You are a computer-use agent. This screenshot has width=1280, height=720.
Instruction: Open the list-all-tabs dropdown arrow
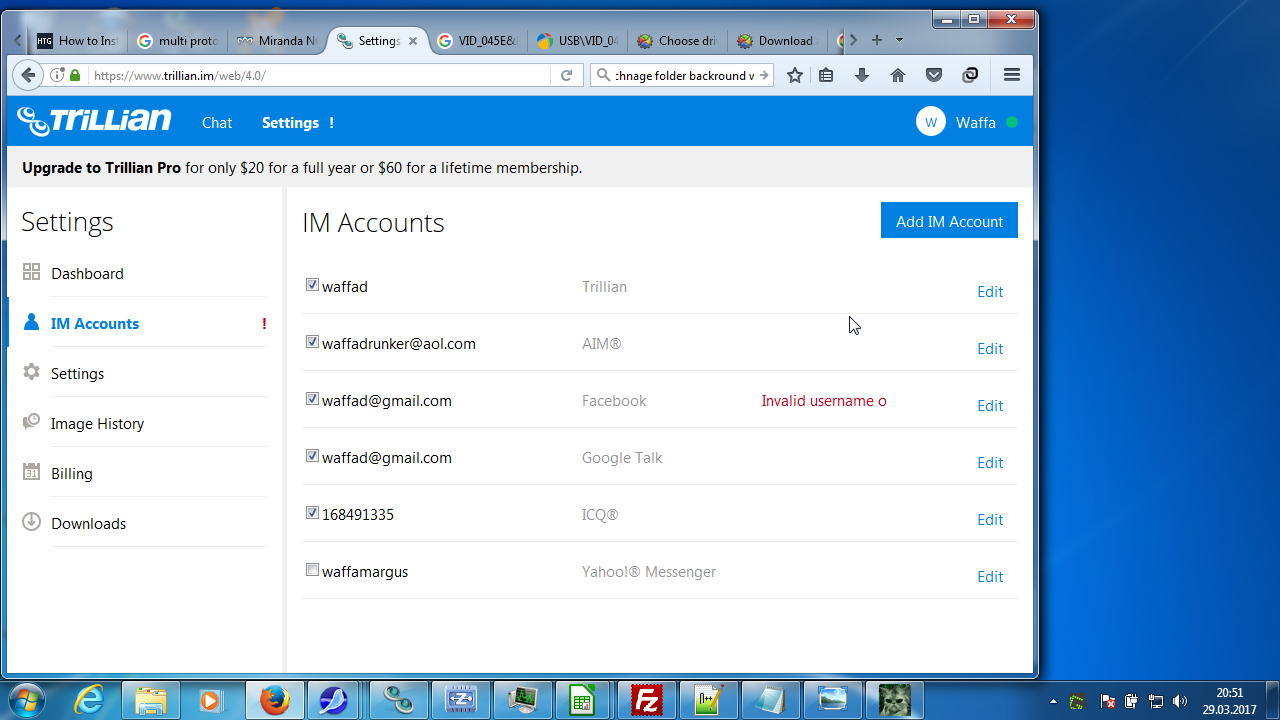tap(899, 40)
